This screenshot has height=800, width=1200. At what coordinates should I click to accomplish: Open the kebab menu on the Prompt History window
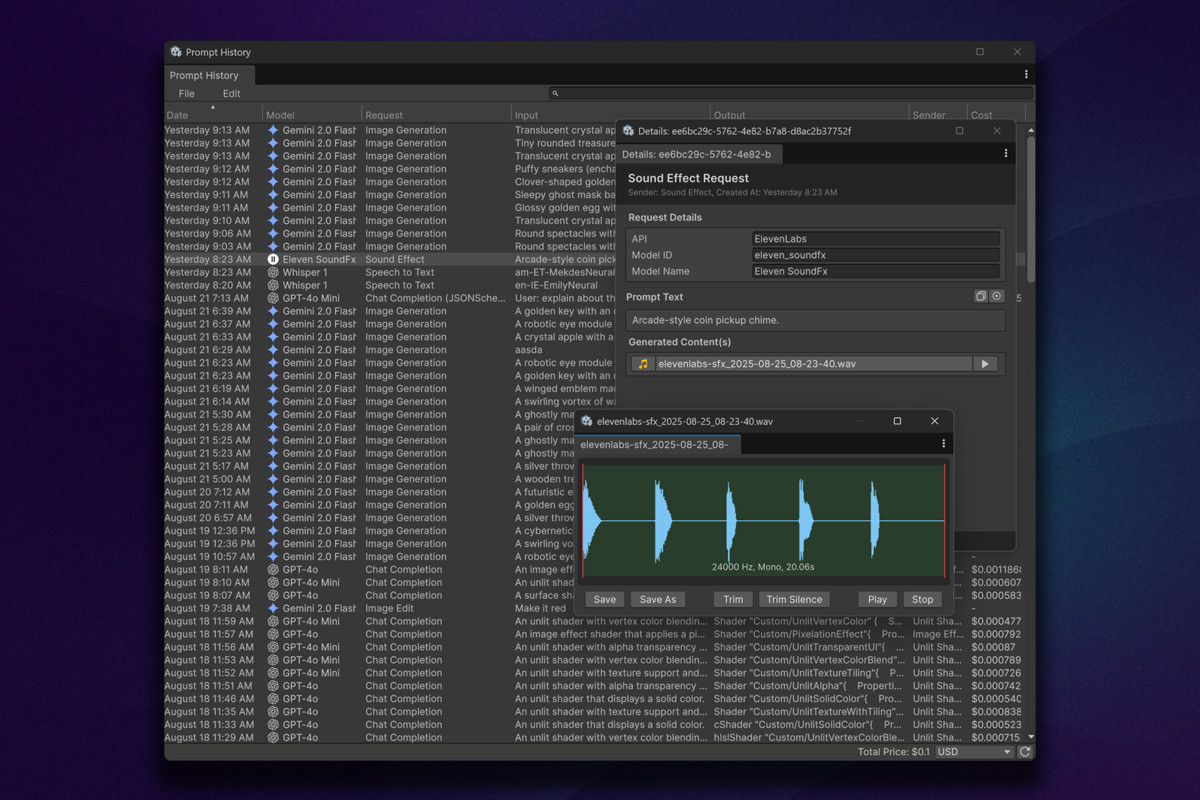coord(1025,74)
